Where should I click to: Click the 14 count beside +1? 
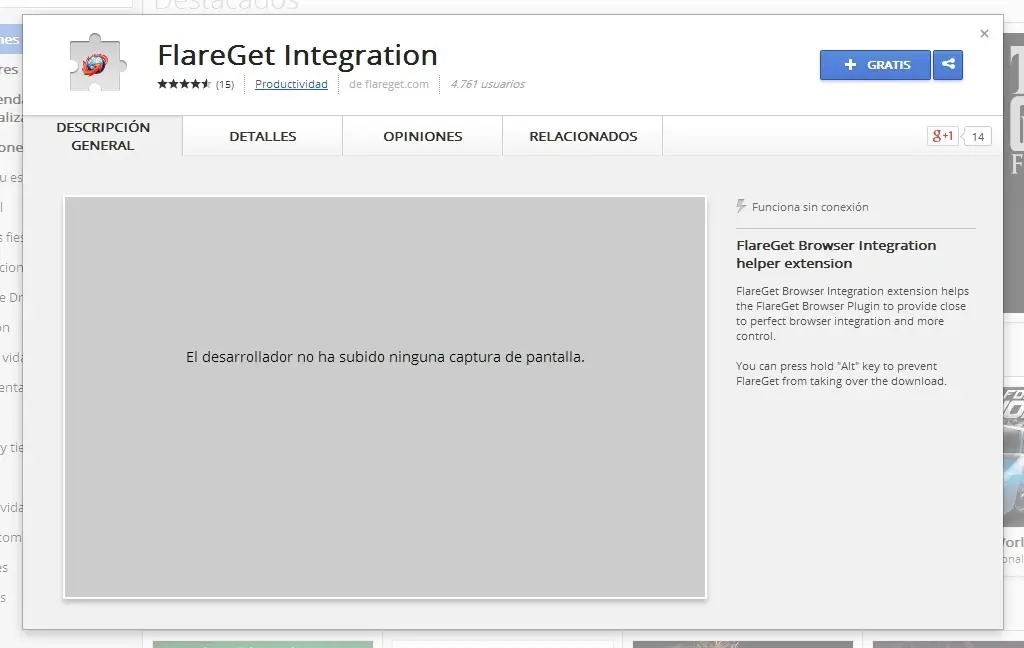click(978, 137)
